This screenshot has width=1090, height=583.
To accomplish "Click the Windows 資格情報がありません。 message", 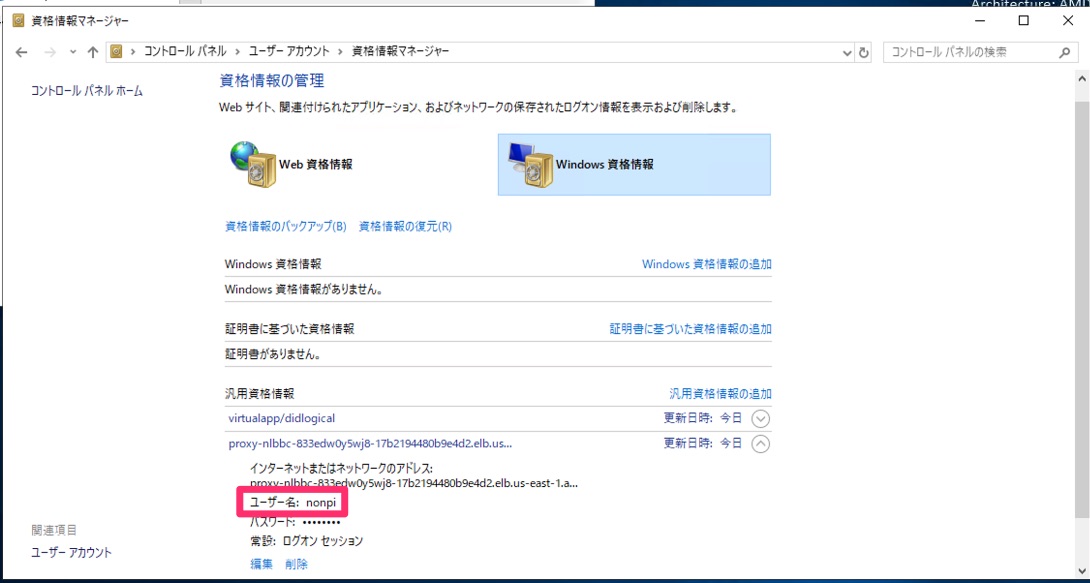I will [304, 289].
